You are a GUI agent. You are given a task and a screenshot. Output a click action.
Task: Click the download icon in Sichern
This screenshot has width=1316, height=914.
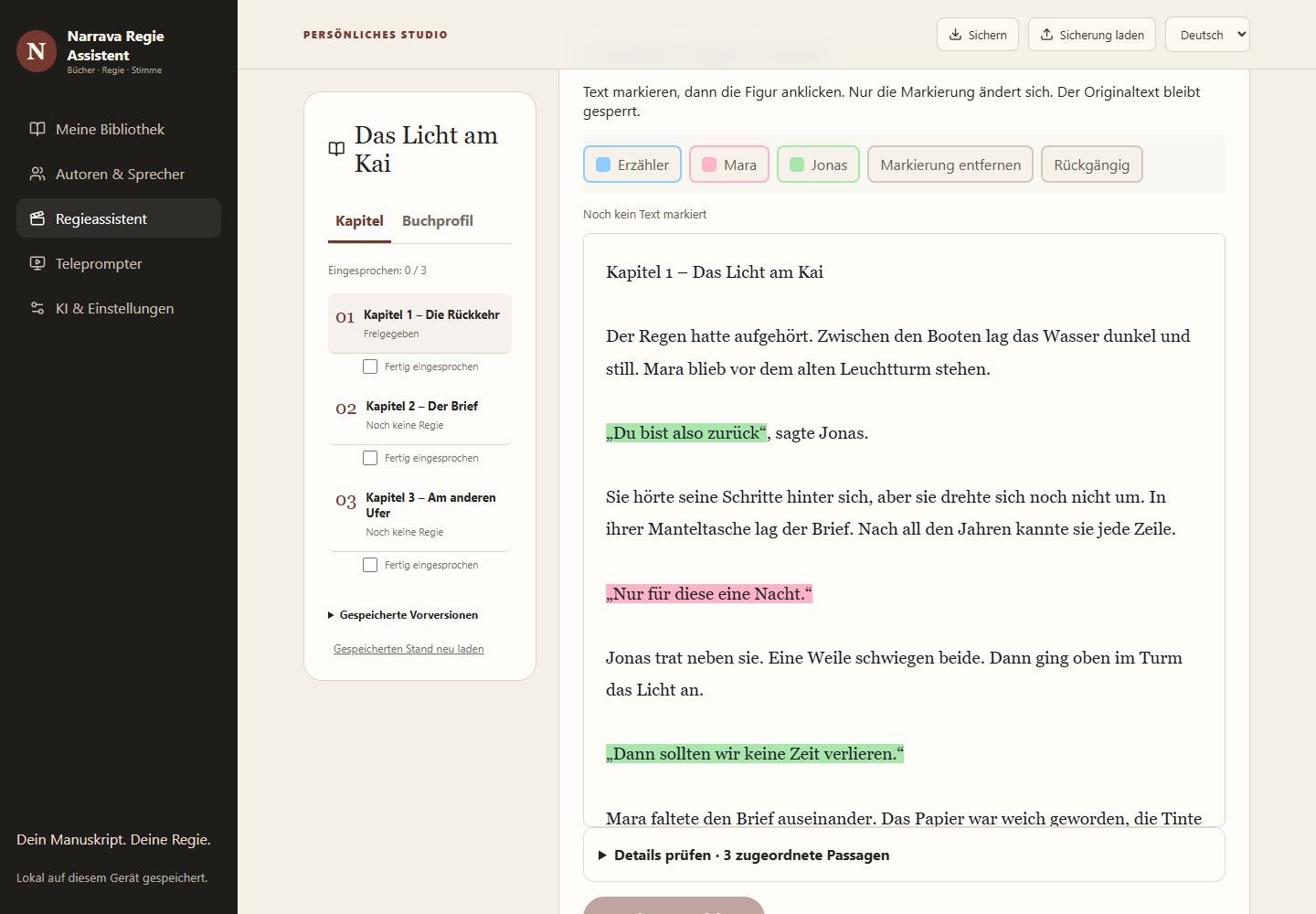(955, 35)
